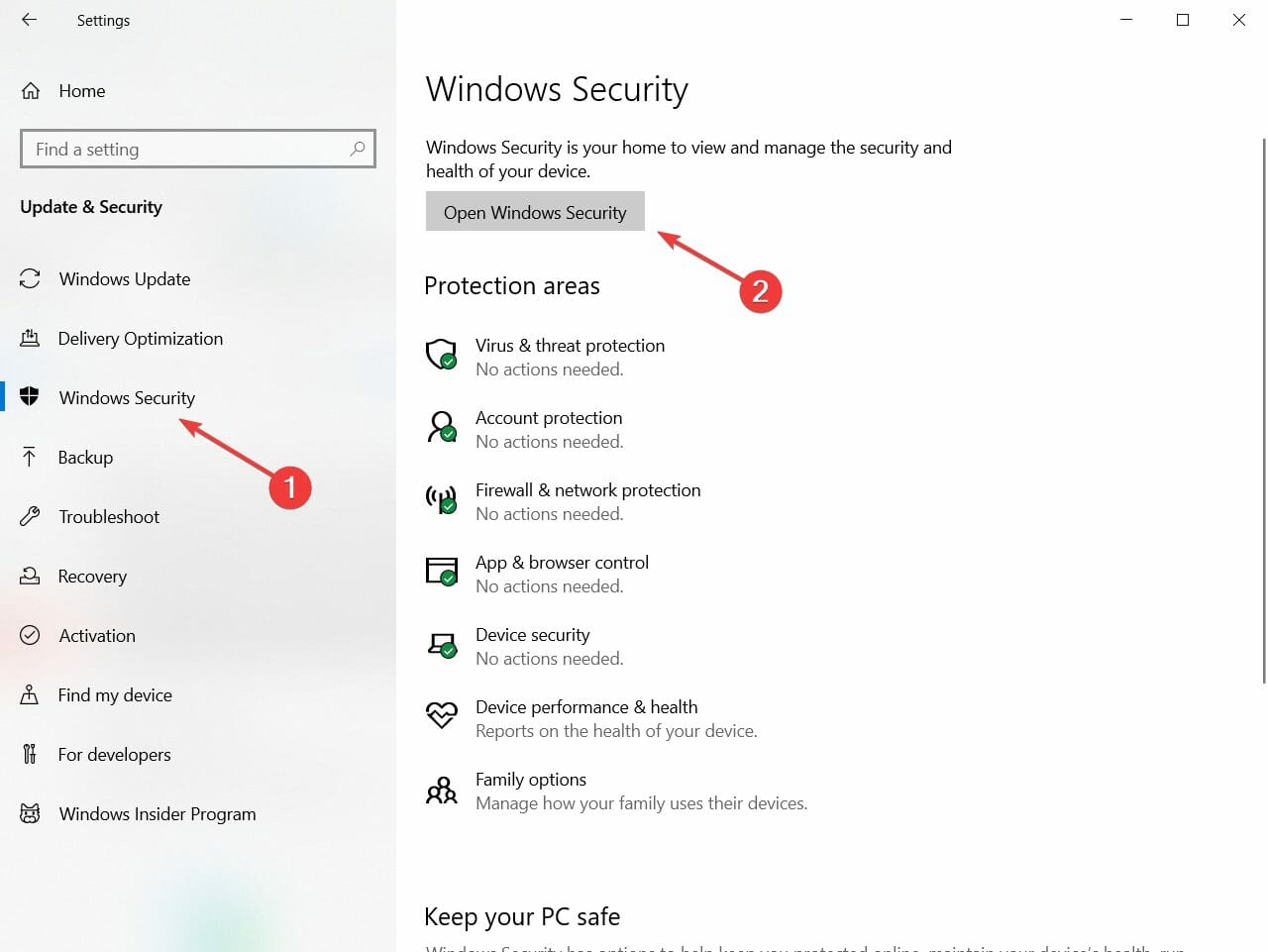Screen dimensions: 1268x952
Task: Click the Virus & threat protection shield icon
Action: pos(442,354)
